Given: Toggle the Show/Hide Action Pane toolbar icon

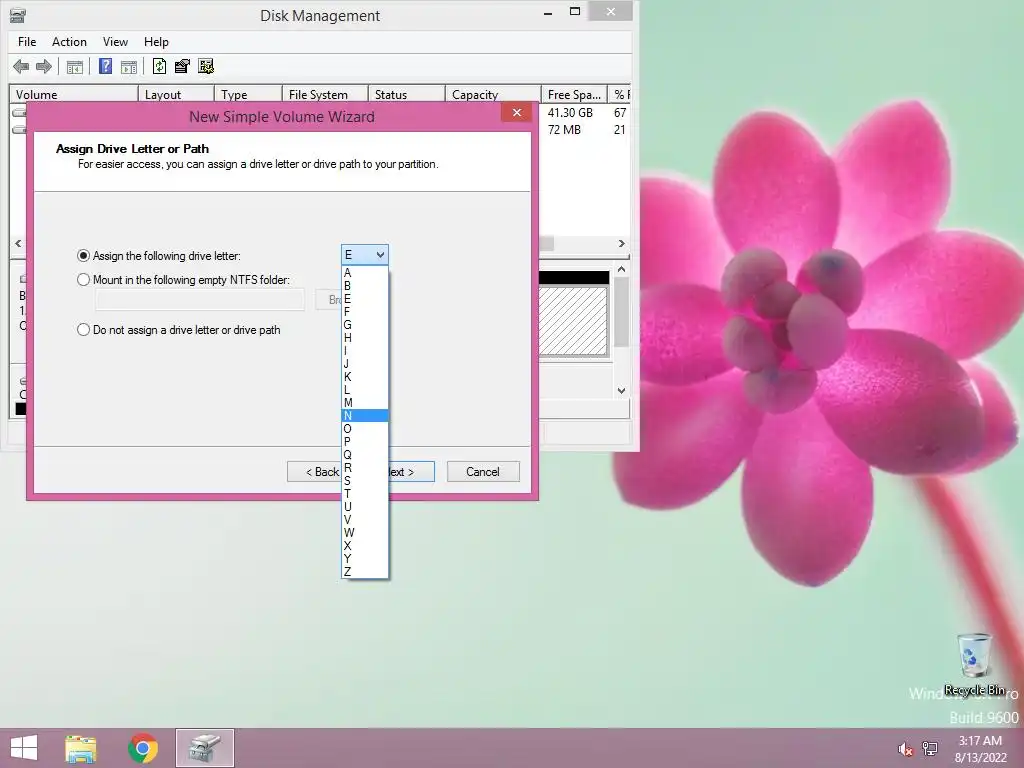Looking at the screenshot, I should click(x=129, y=67).
